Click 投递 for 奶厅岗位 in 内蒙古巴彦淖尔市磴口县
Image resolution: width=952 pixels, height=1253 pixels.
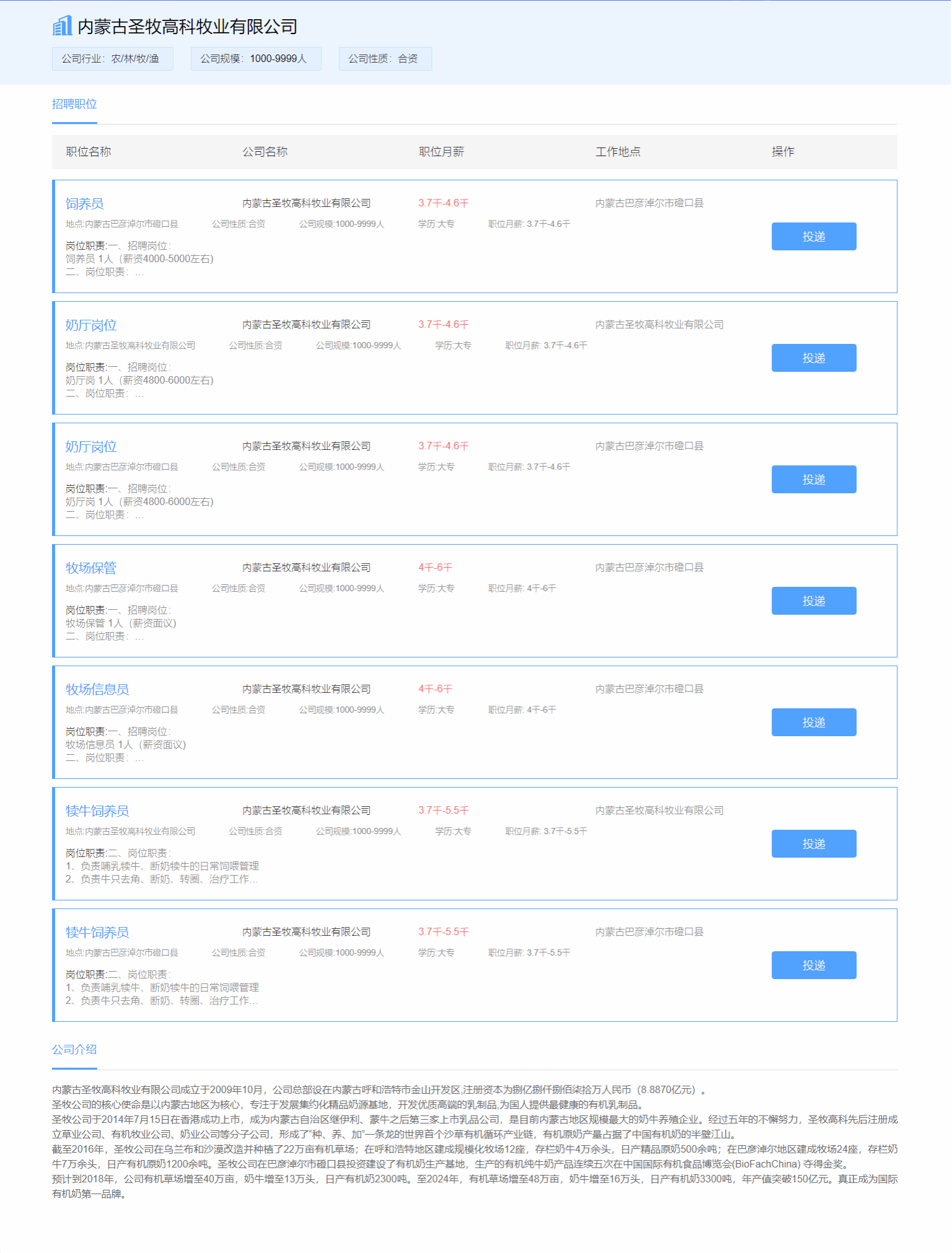(813, 480)
